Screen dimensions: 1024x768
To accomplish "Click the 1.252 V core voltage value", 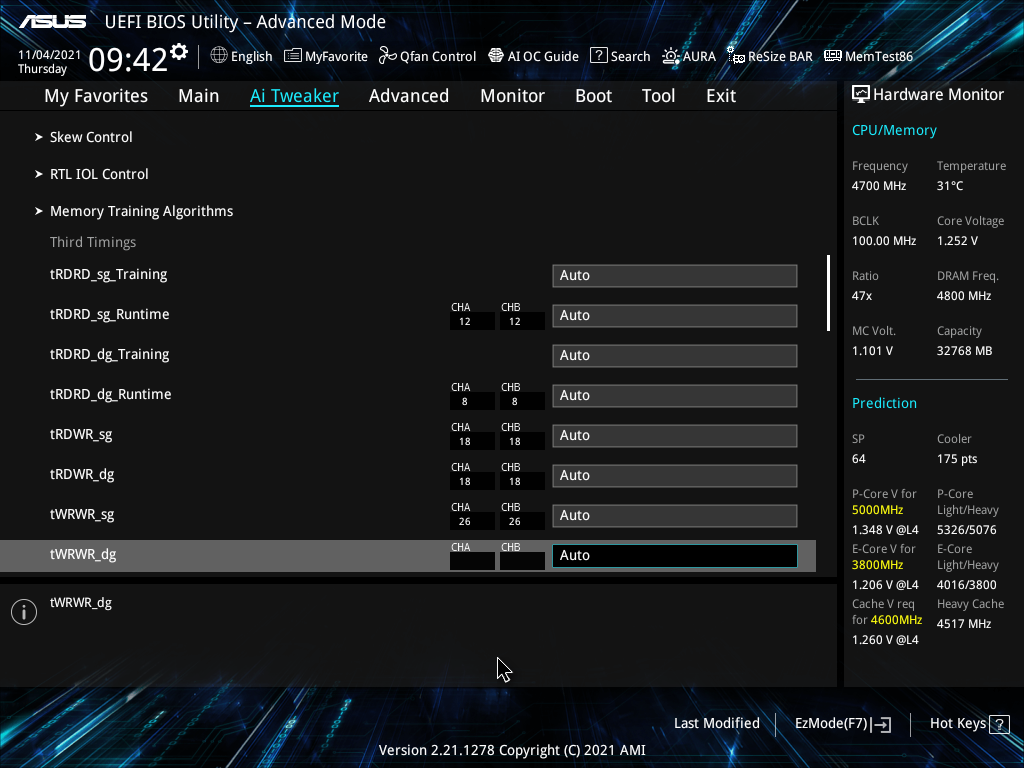I will tap(957, 241).
